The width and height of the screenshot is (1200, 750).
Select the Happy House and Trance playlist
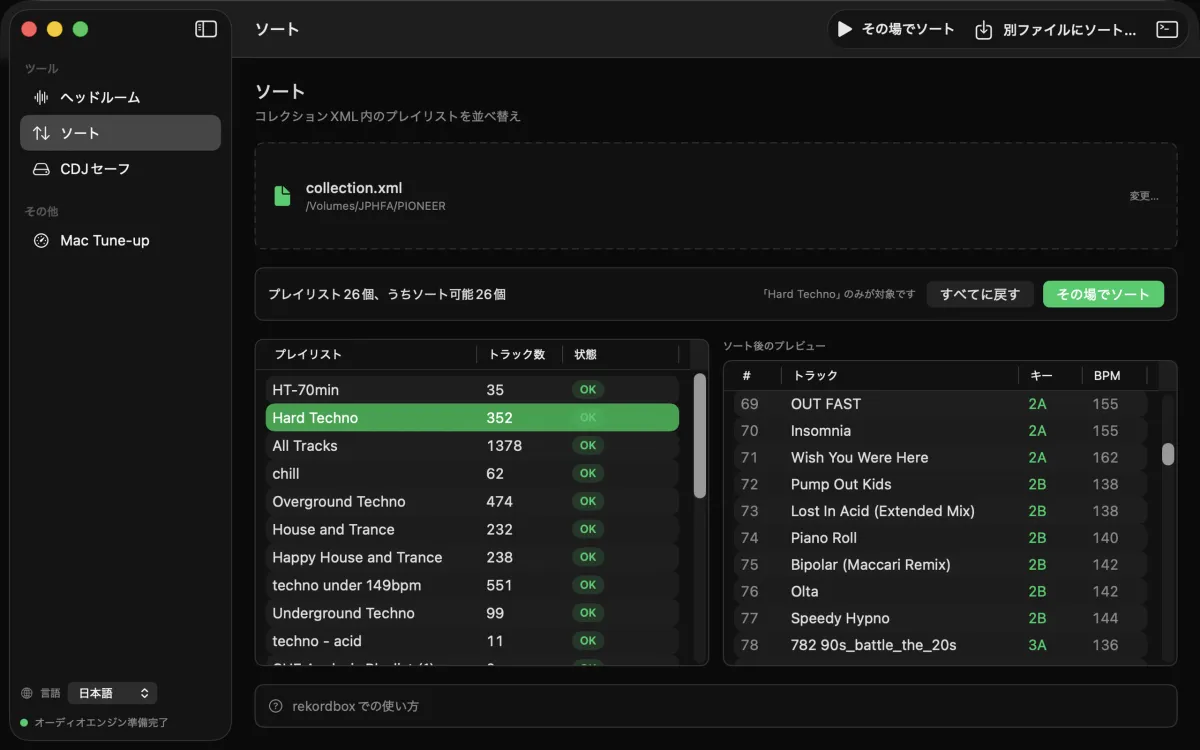pyautogui.click(x=472, y=558)
